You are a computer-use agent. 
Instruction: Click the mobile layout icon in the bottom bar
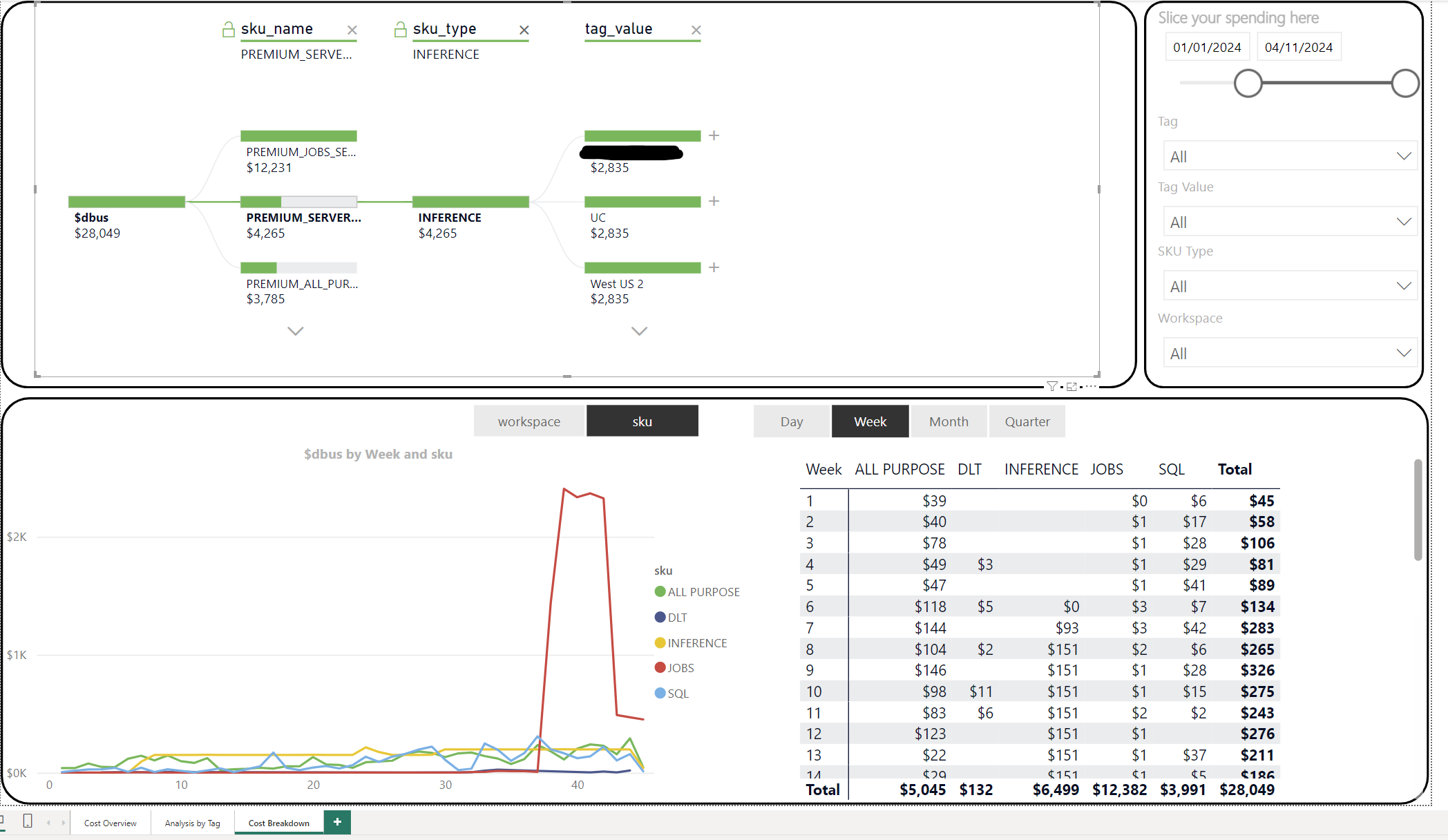pos(28,822)
